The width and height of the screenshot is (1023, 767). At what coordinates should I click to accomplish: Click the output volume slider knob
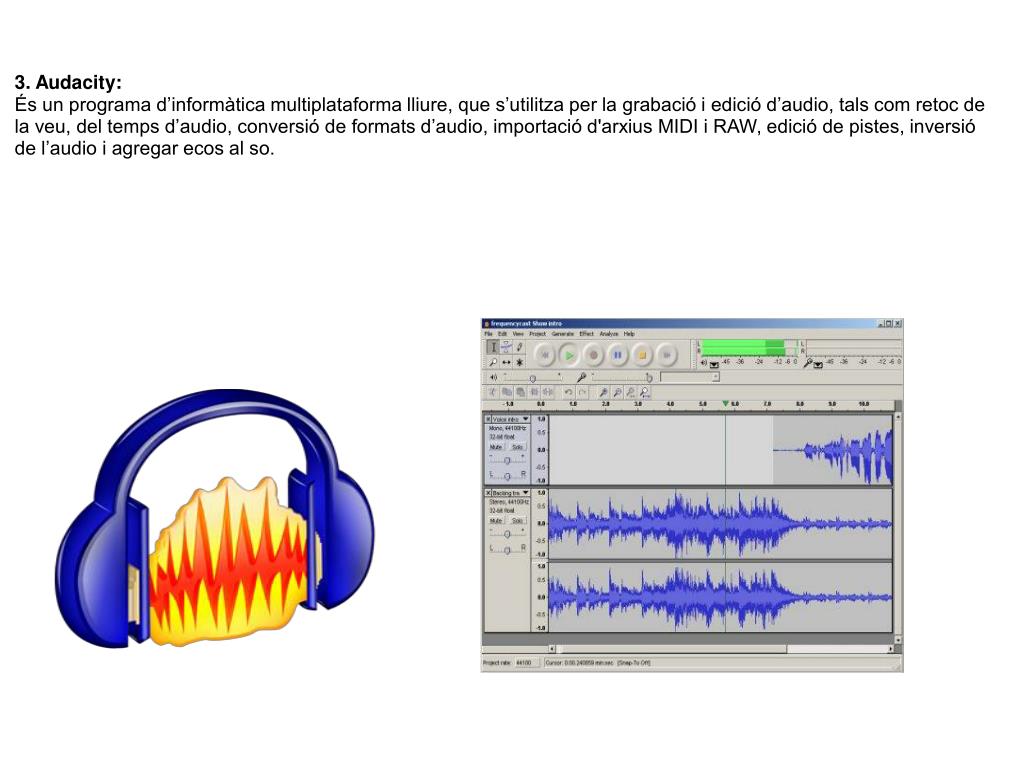point(533,378)
